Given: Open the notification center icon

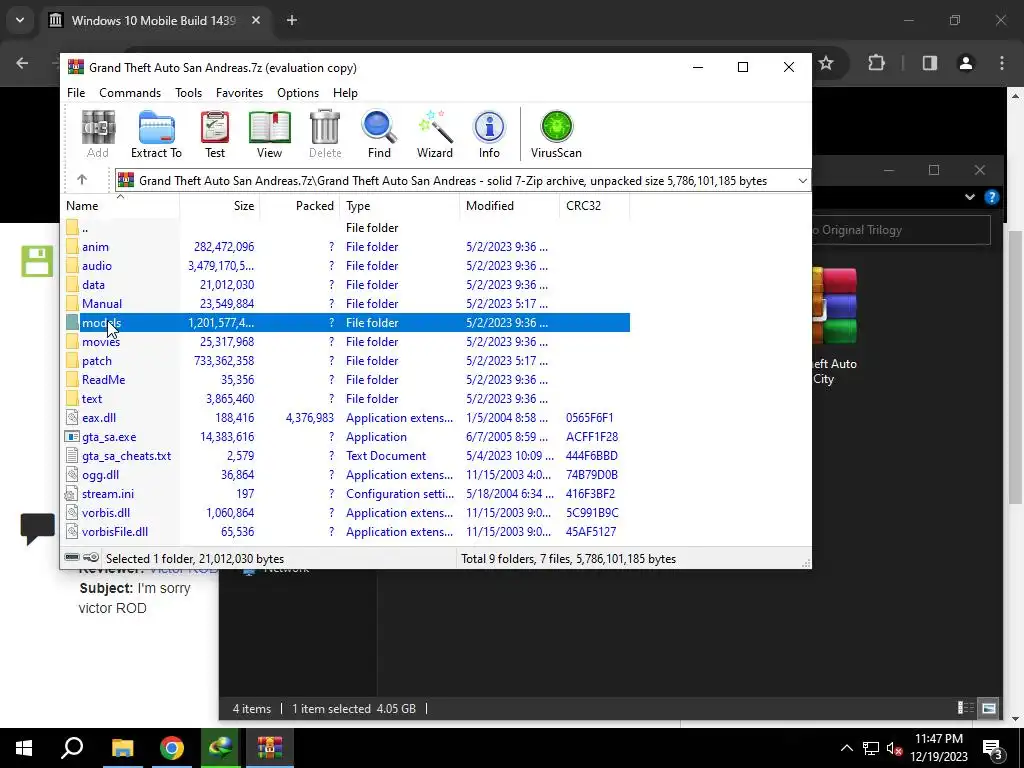Looking at the screenshot, I should [x=992, y=748].
